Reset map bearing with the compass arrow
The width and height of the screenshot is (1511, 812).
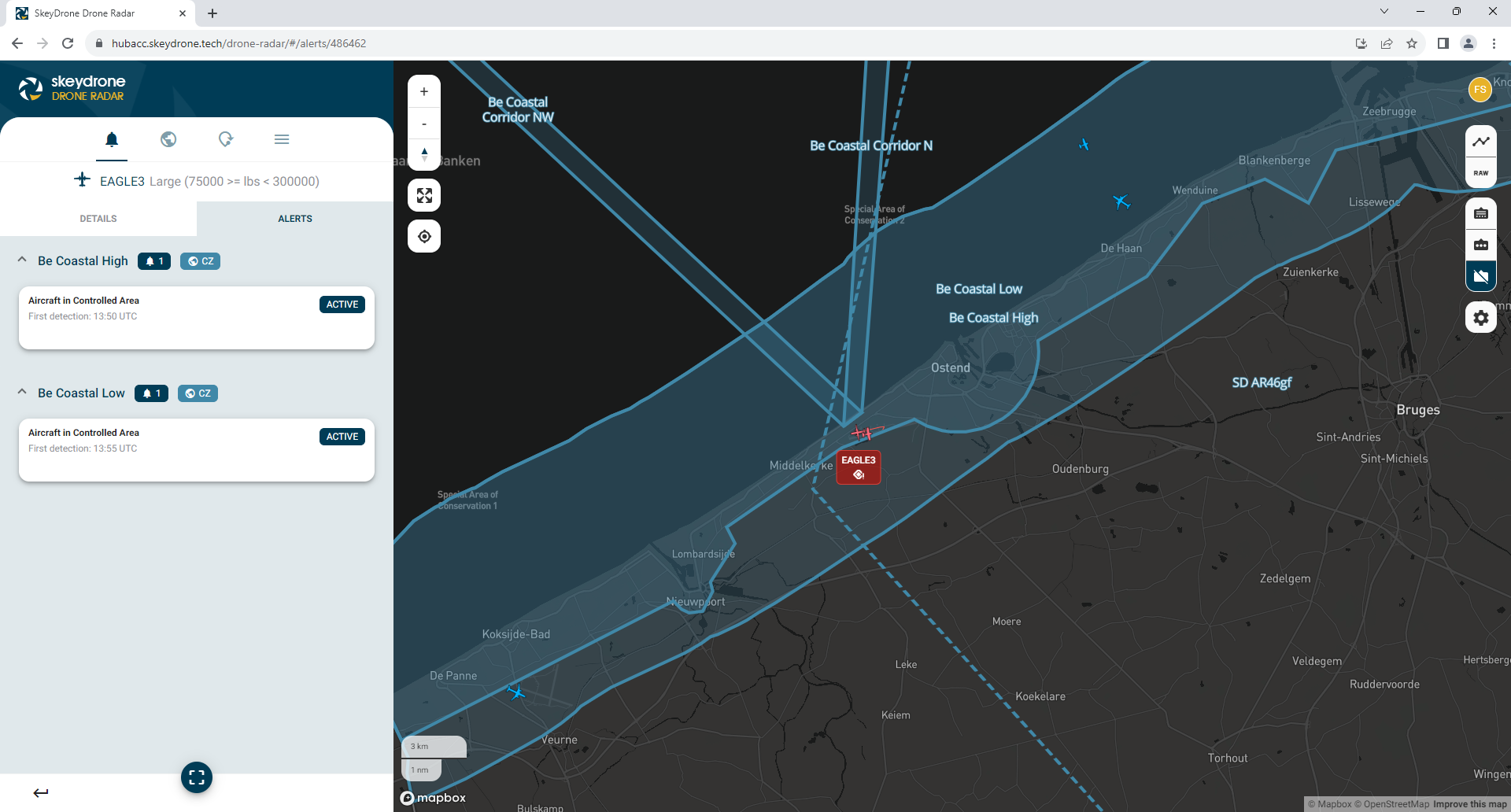424,155
